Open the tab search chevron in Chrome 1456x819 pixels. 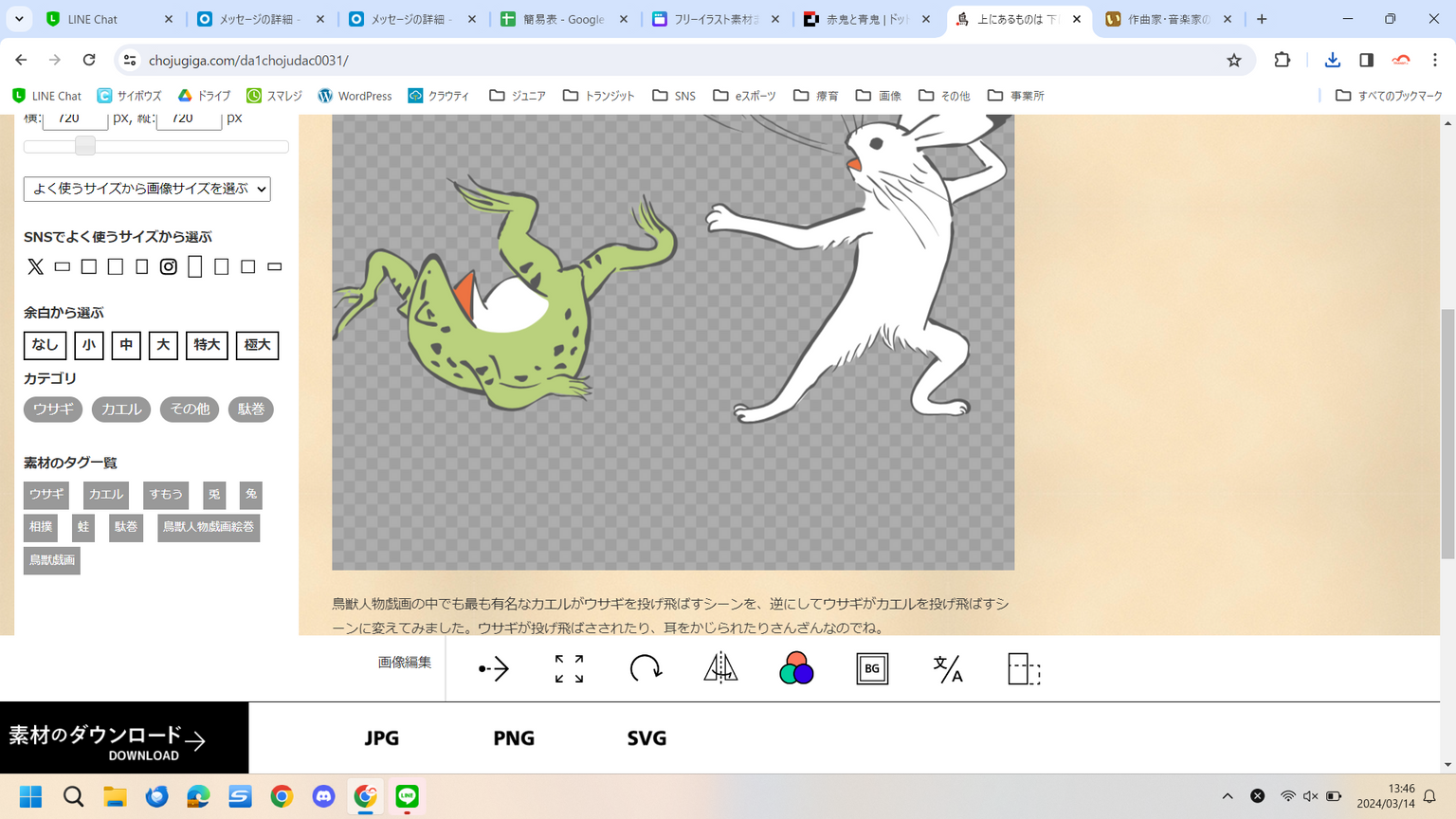pyautogui.click(x=19, y=19)
